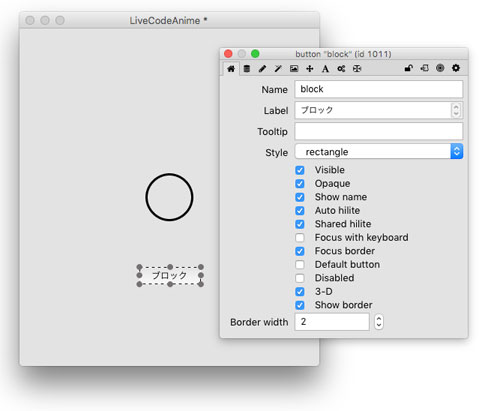Image resolution: width=485 pixels, height=411 pixels.
Task: Open the inspector settings gear menu
Action: 456,68
